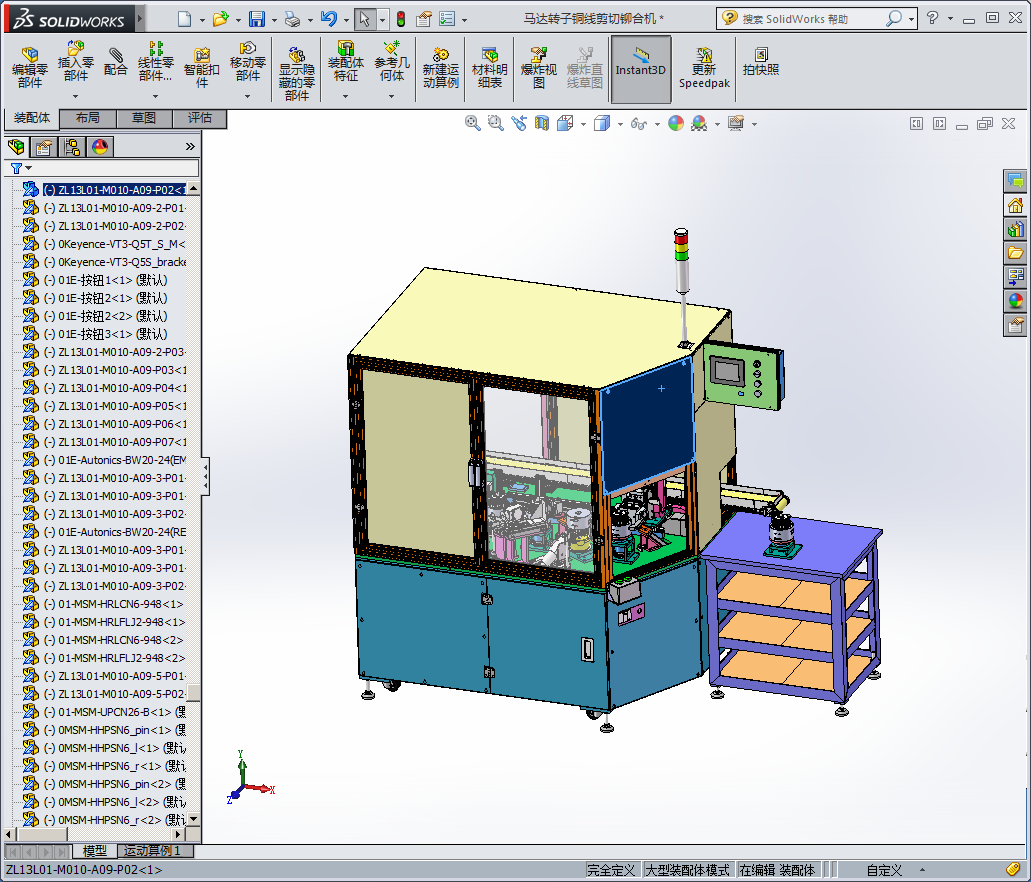Open the Linear Component Pattern dropdown arrow
This screenshot has height=882, width=1031.
click(x=156, y=97)
